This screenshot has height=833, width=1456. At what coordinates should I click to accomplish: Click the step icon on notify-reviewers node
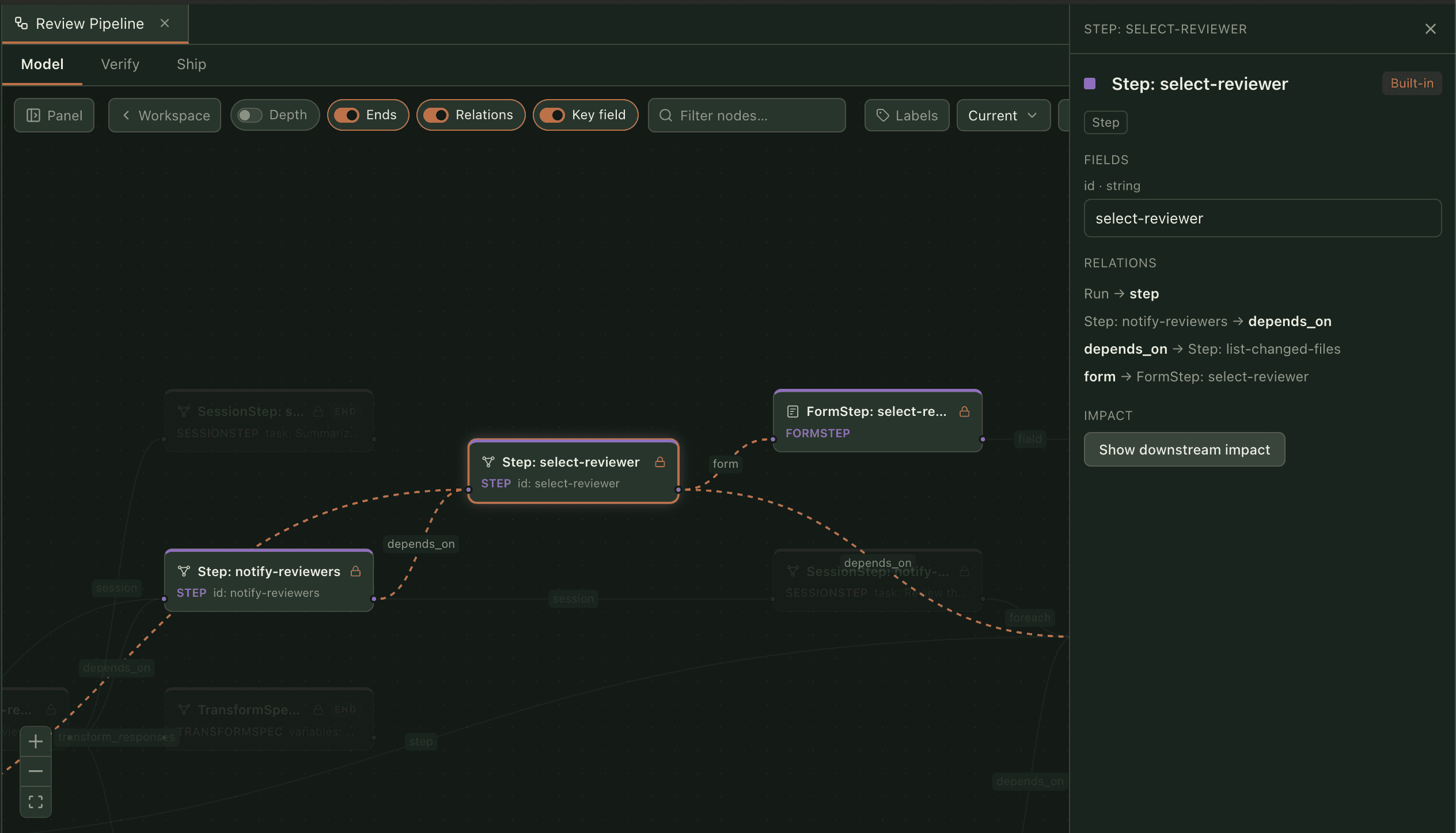click(184, 571)
